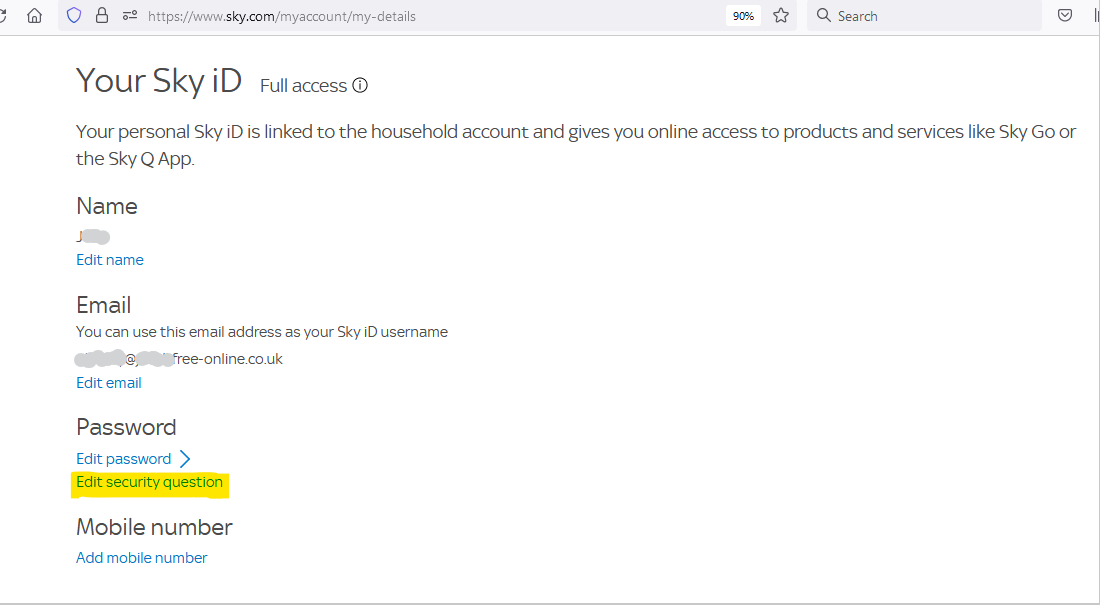Click the info icon next to Full access
Viewport: 1100px width, 605px height.
tap(360, 86)
